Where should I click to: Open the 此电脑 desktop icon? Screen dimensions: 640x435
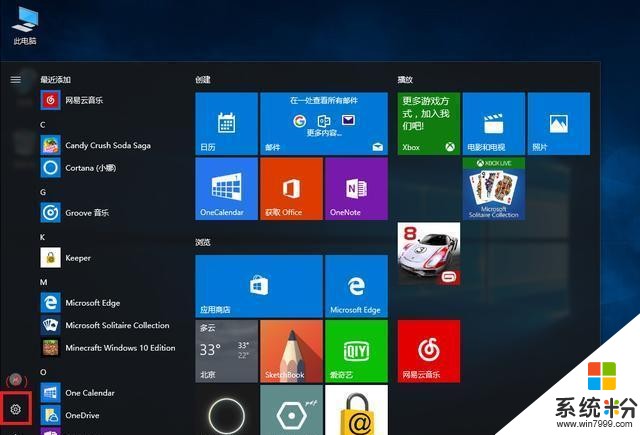pyautogui.click(x=25, y=25)
